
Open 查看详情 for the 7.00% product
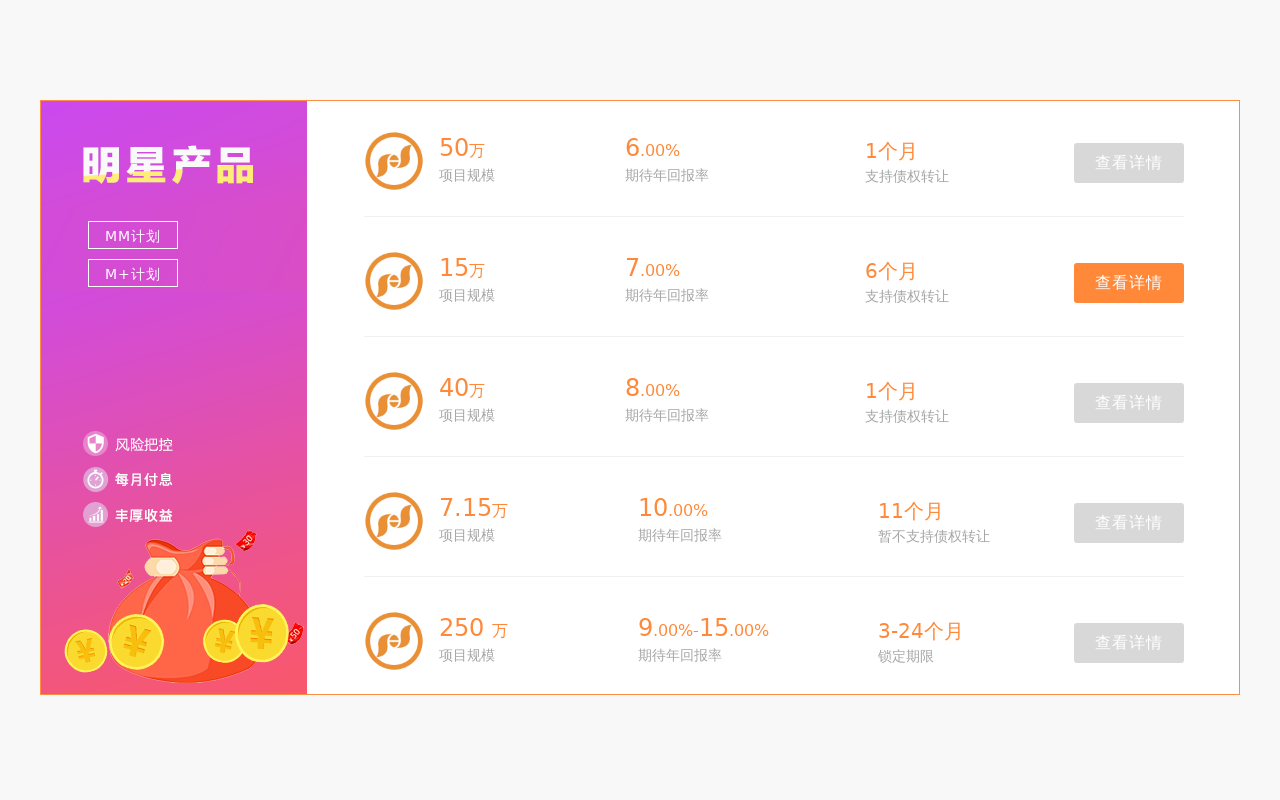[1128, 283]
